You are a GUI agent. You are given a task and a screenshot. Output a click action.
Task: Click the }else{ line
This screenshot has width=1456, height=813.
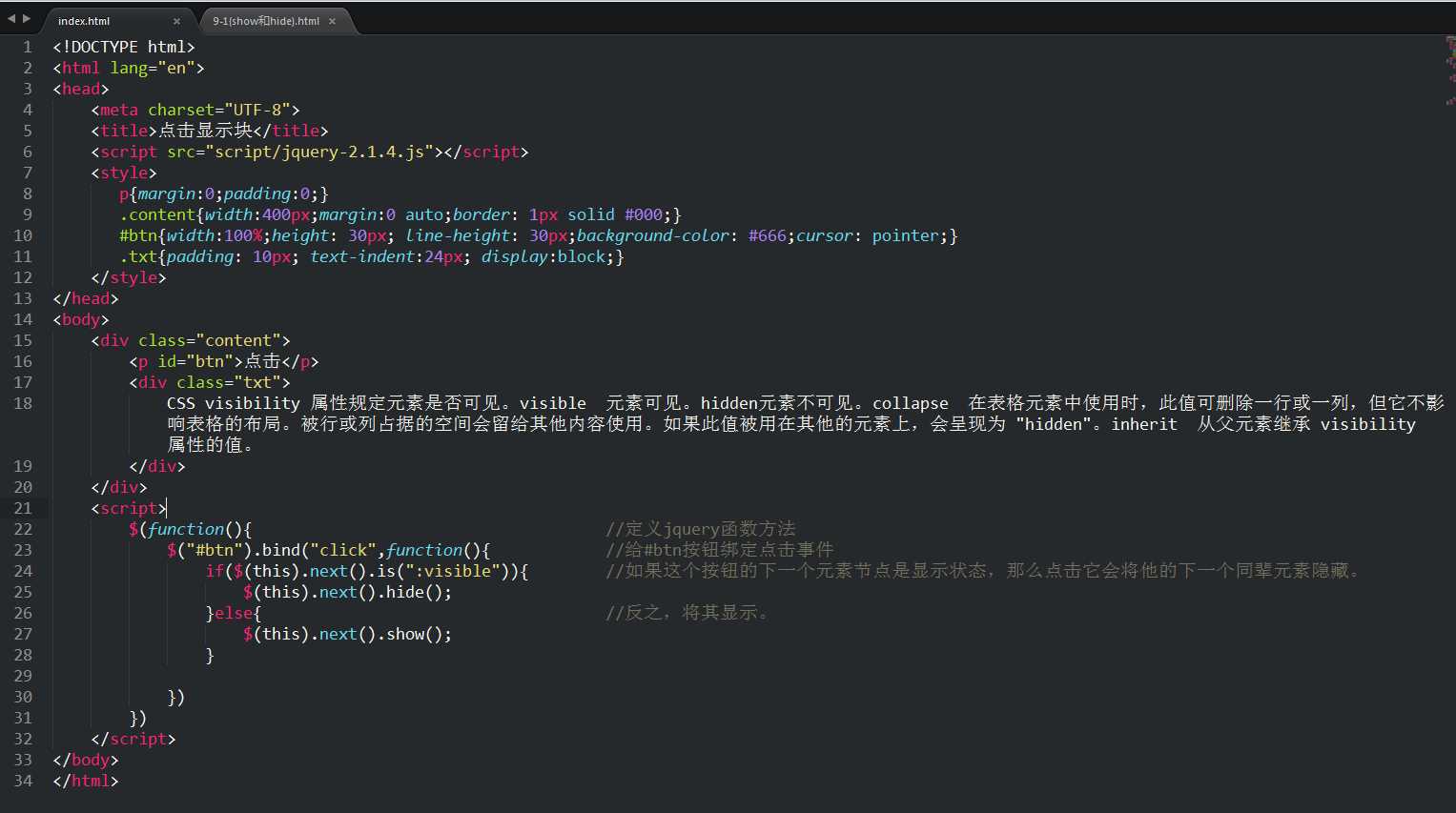coord(234,613)
